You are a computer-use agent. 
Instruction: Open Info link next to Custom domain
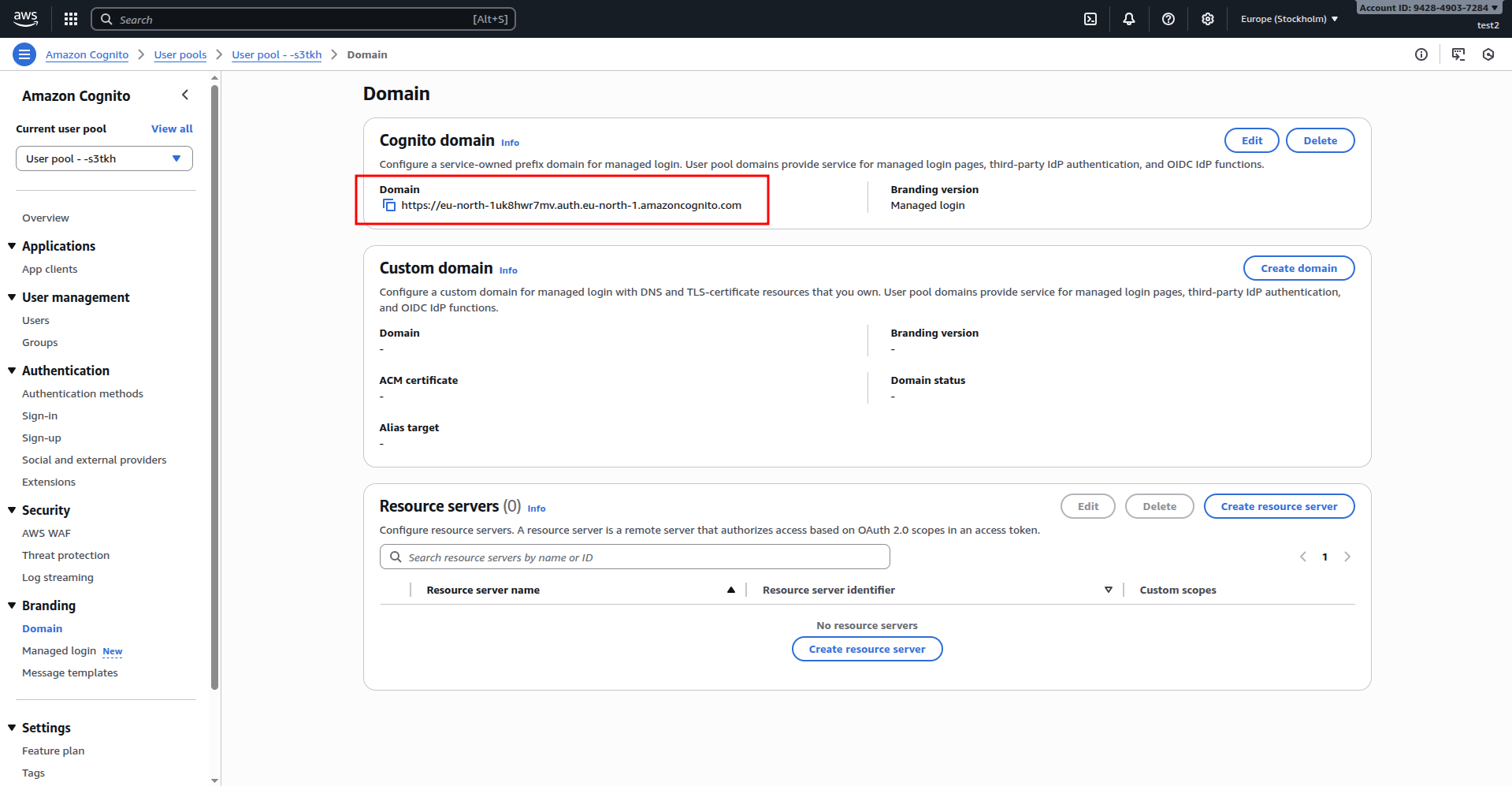509,270
